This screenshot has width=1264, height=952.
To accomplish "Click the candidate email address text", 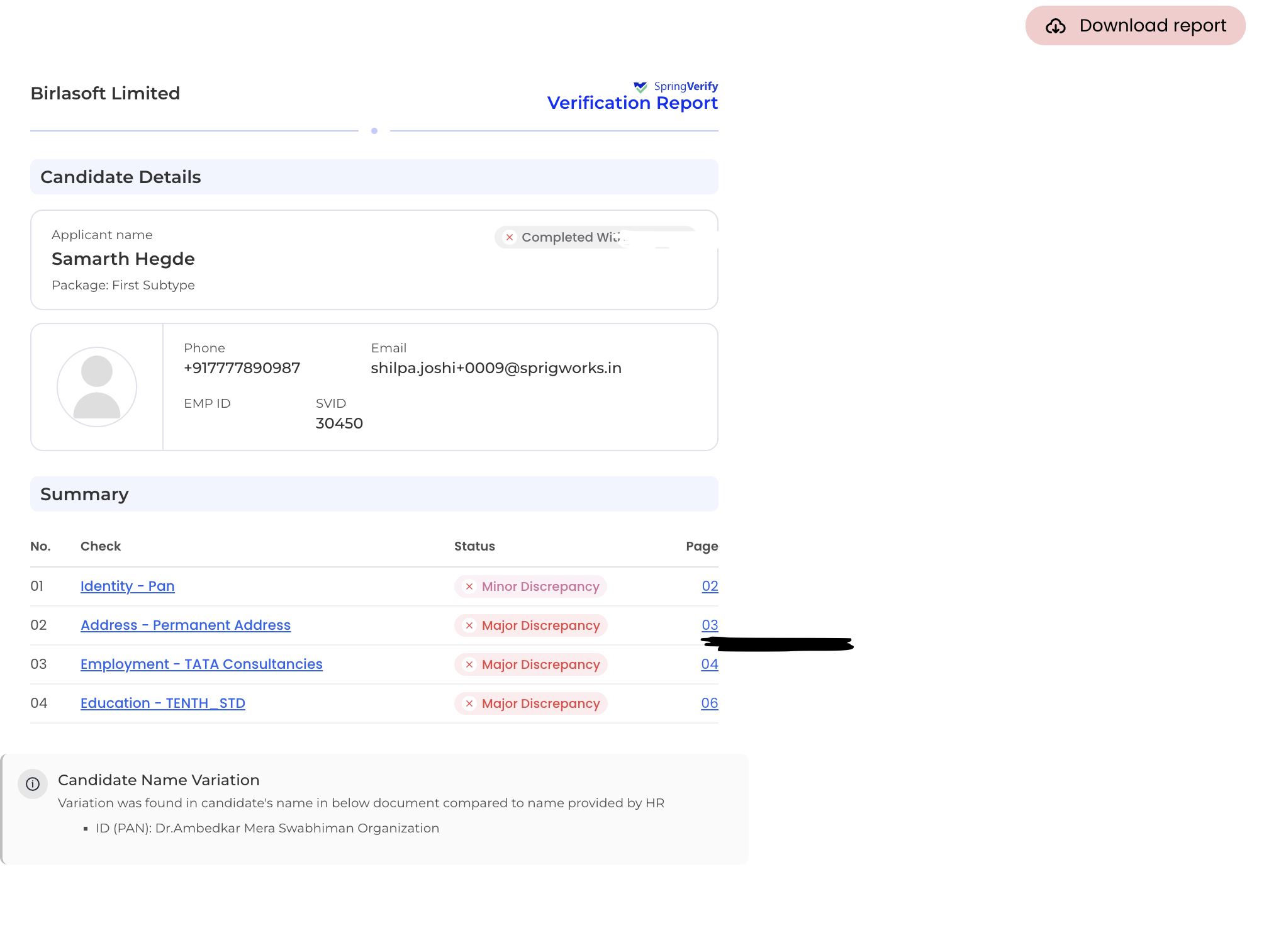I will coord(496,368).
